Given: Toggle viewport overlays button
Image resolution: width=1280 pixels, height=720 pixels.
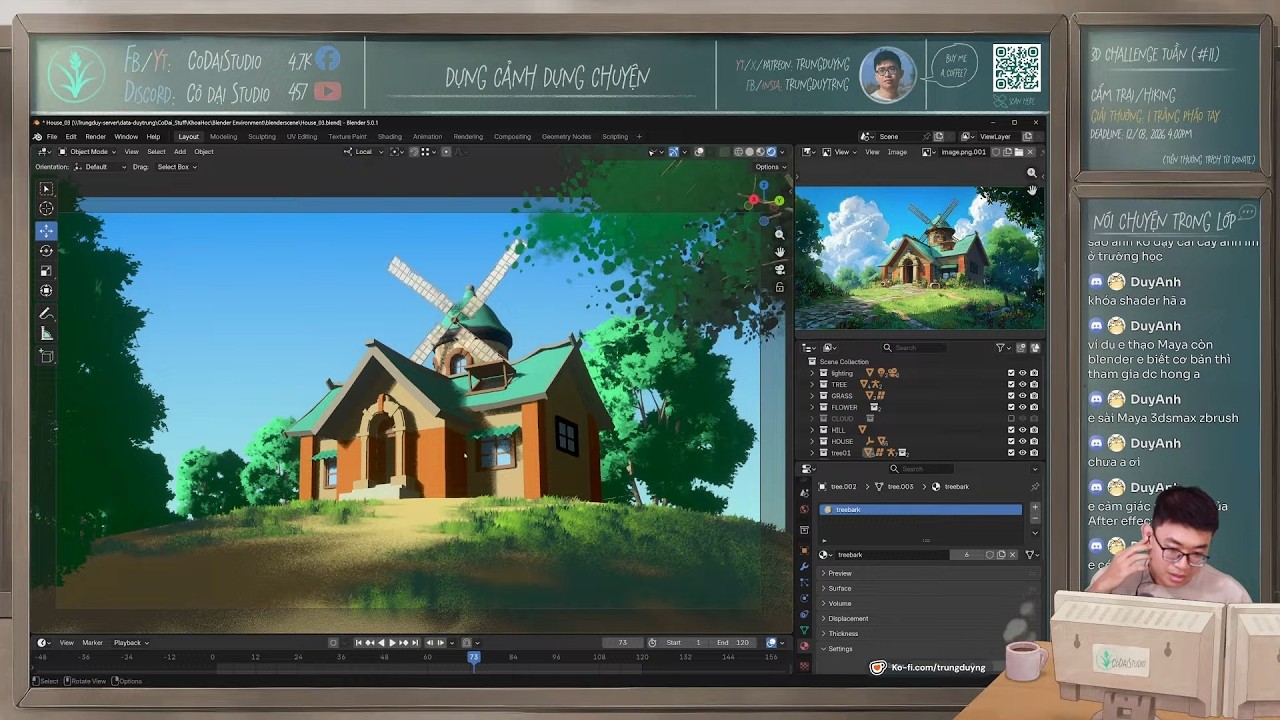Looking at the screenshot, I should [699, 152].
